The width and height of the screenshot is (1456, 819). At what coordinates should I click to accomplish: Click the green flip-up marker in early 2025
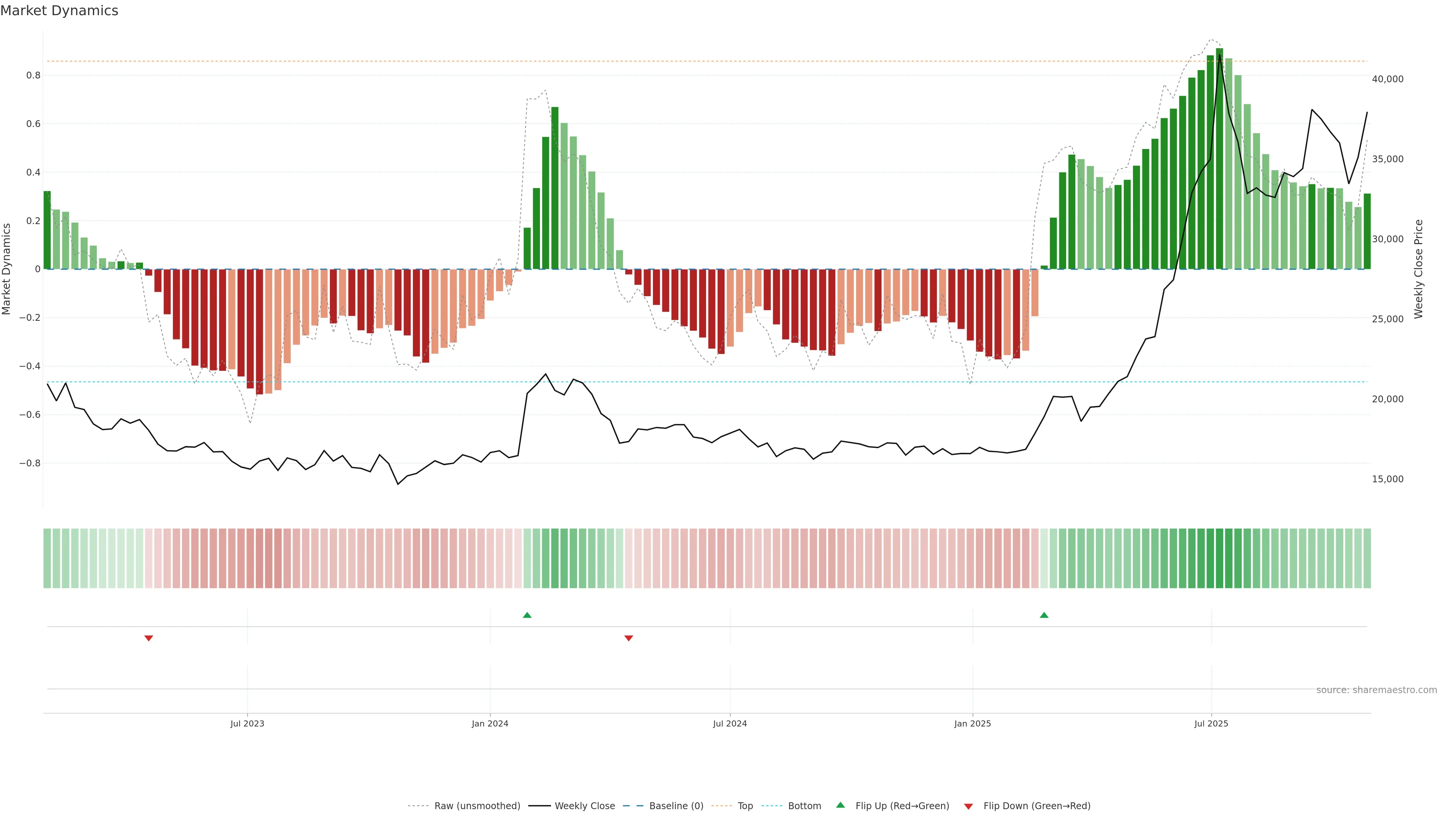(x=1044, y=615)
